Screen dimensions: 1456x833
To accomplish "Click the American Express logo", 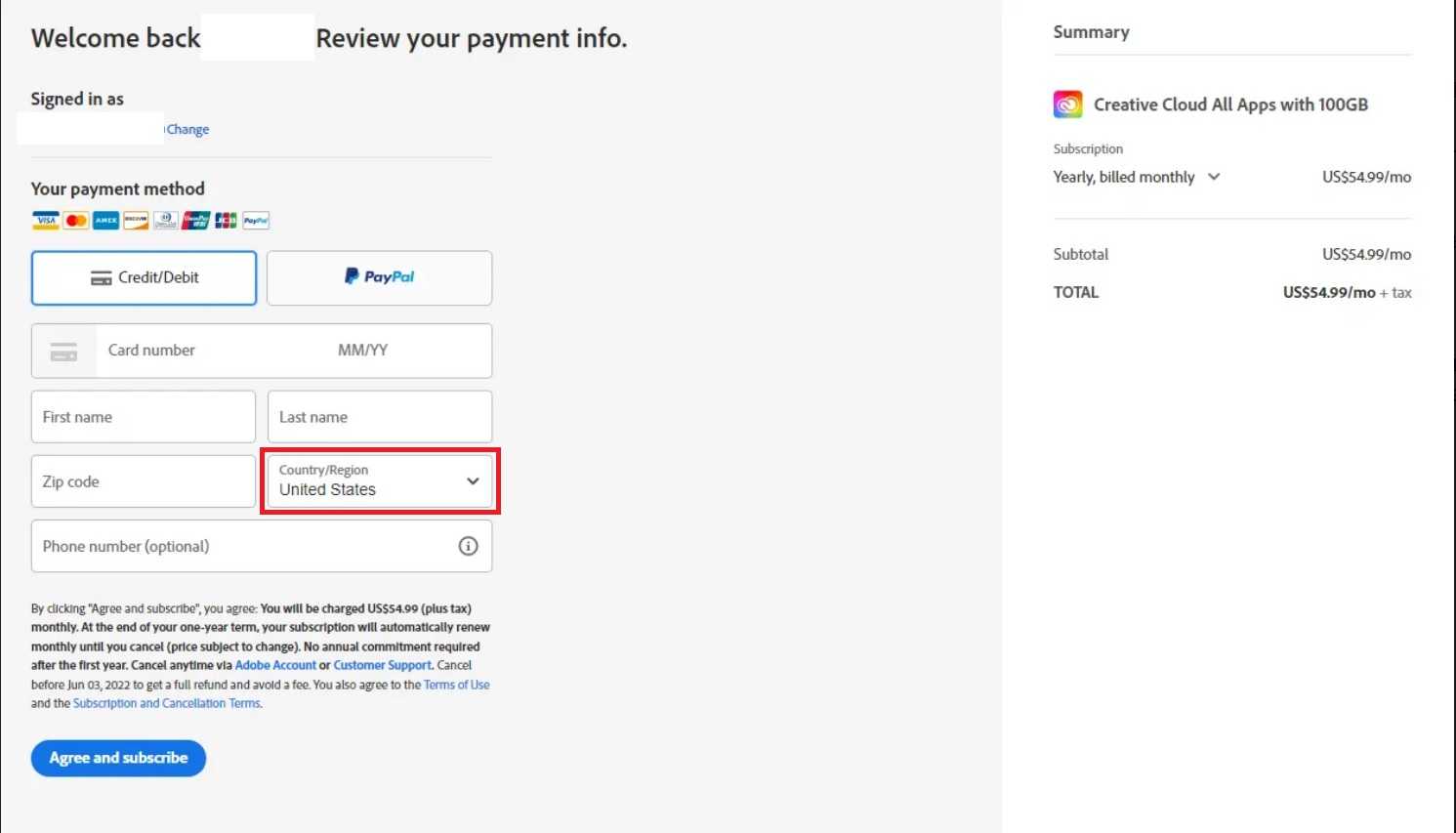I will 105,221.
